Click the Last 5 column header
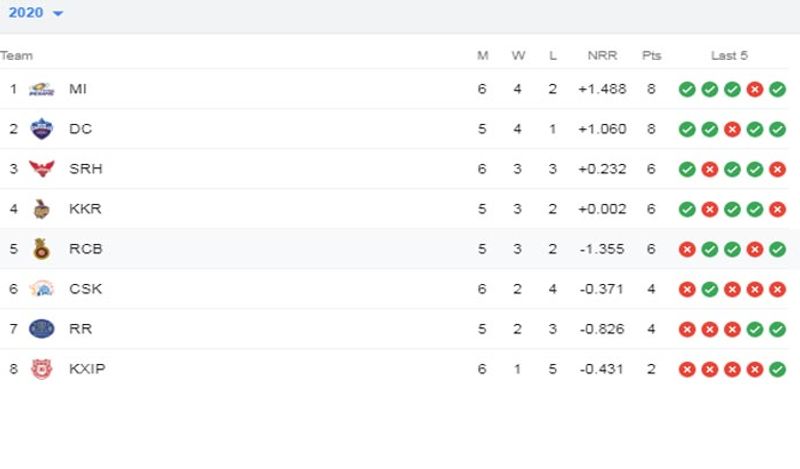 pyautogui.click(x=729, y=55)
